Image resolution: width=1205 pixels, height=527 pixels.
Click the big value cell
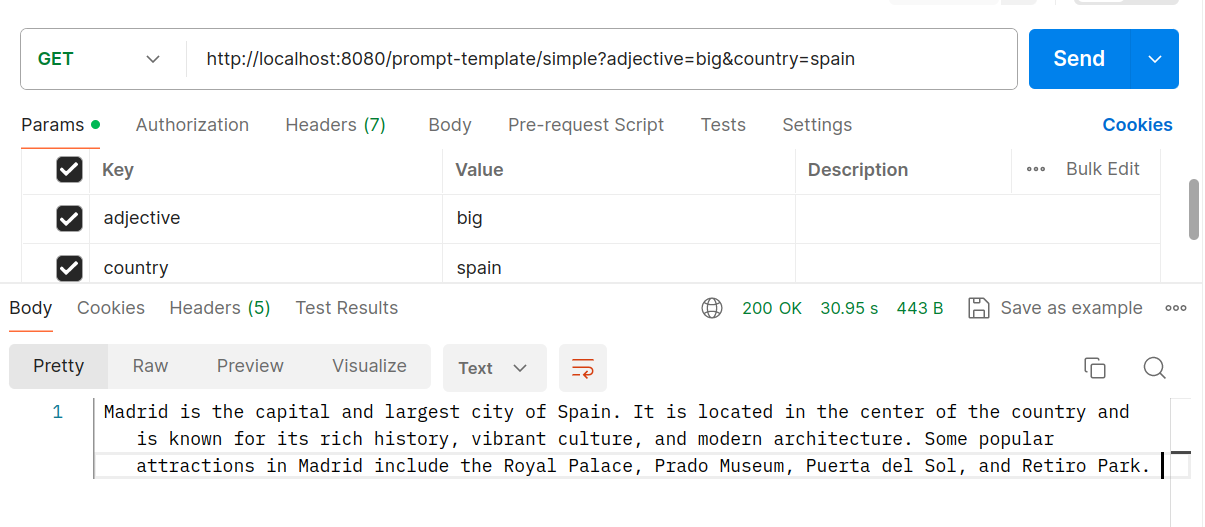(619, 218)
